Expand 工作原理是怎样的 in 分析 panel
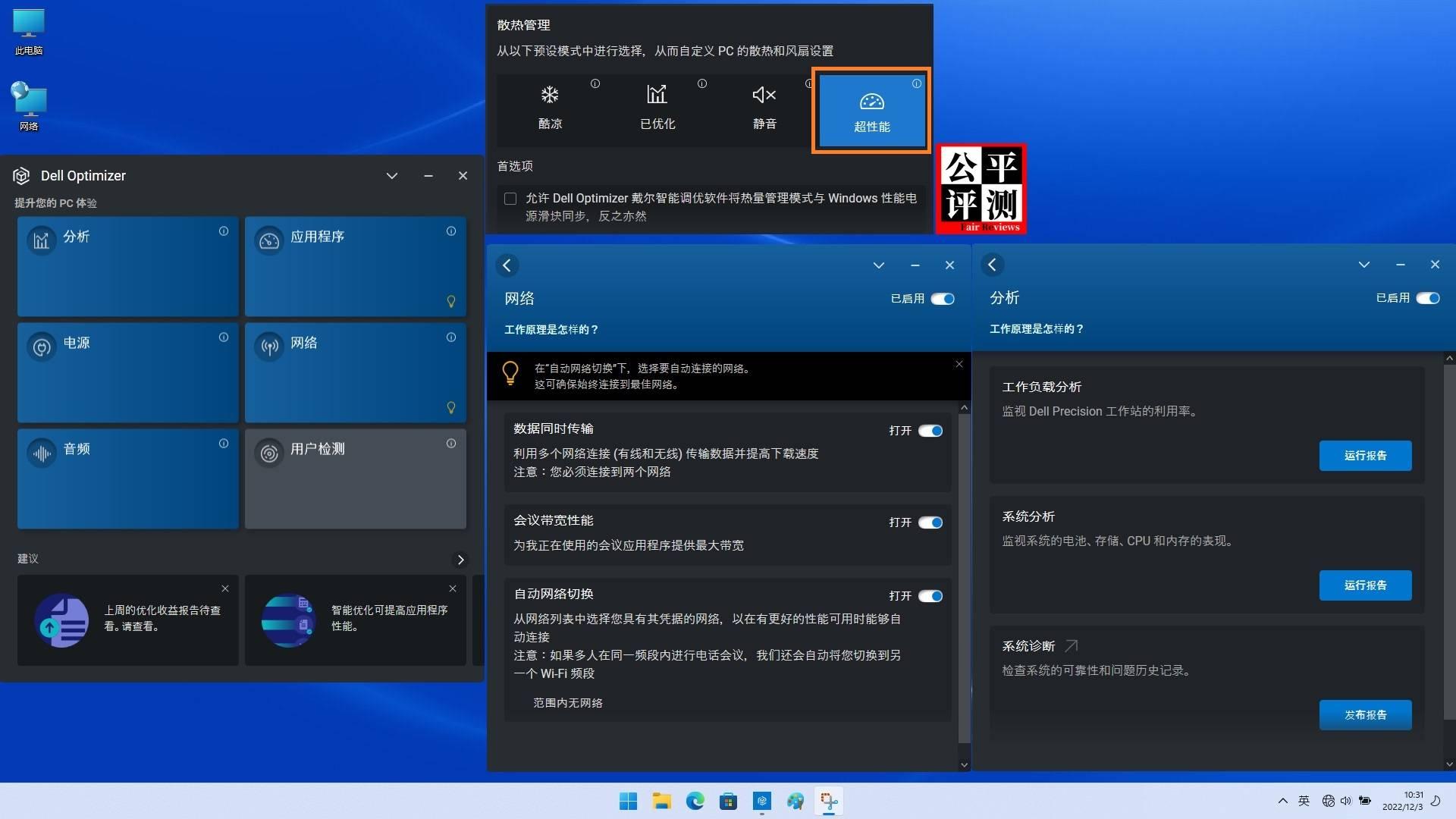Screen dimensions: 1456x819 [x=1037, y=329]
